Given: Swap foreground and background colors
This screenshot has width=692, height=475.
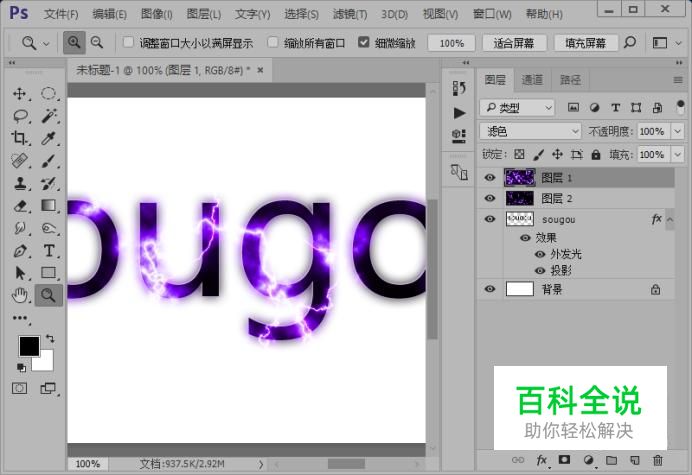Looking at the screenshot, I should tap(50, 339).
